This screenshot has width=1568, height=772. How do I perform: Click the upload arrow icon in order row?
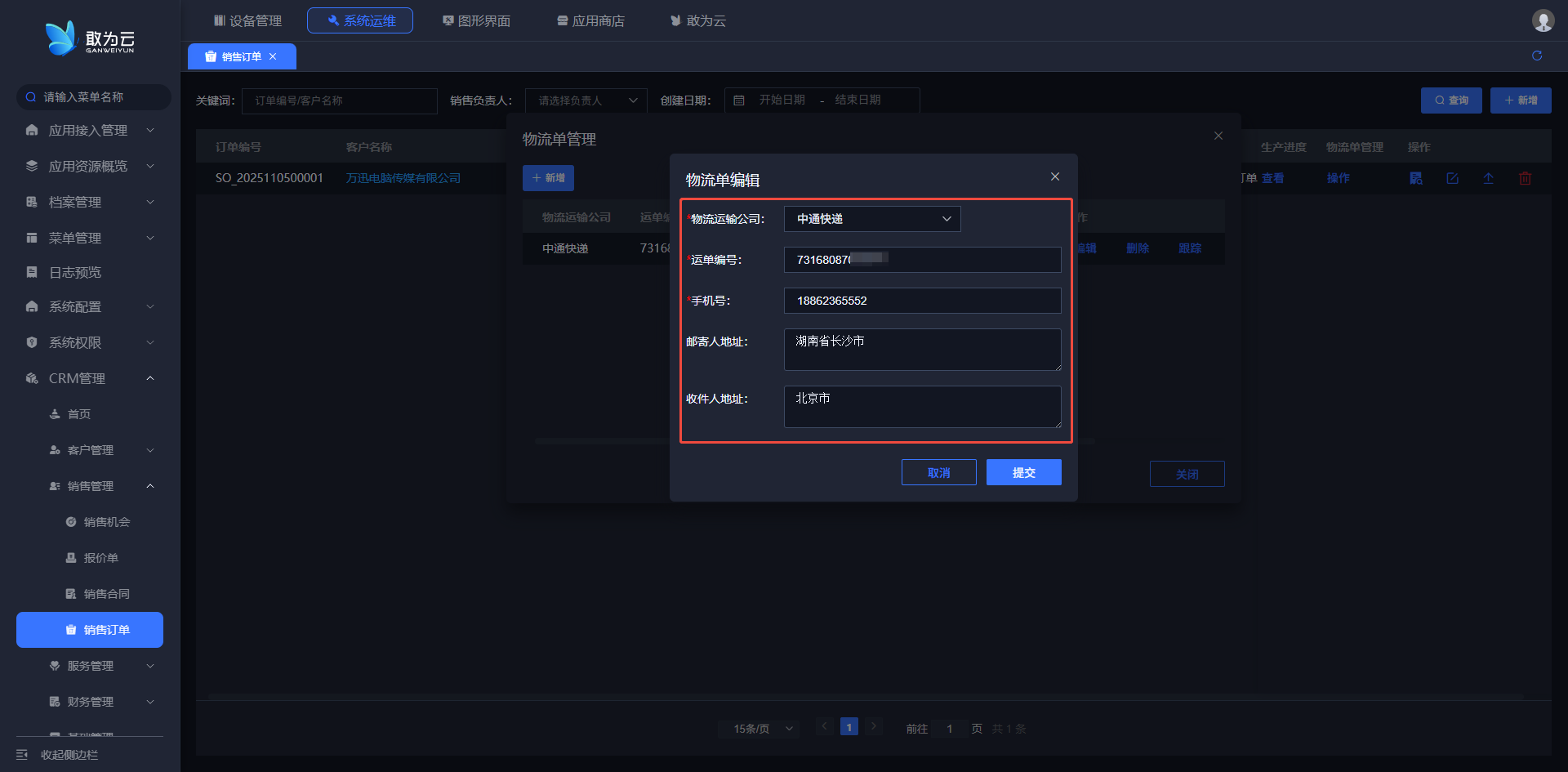1488,178
